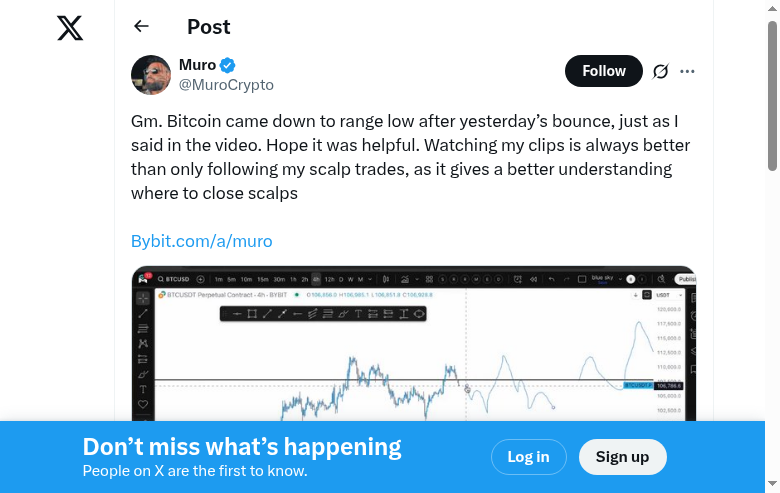This screenshot has height=493, width=780.
Task: Open the post's more options ellipsis
Action: (687, 71)
